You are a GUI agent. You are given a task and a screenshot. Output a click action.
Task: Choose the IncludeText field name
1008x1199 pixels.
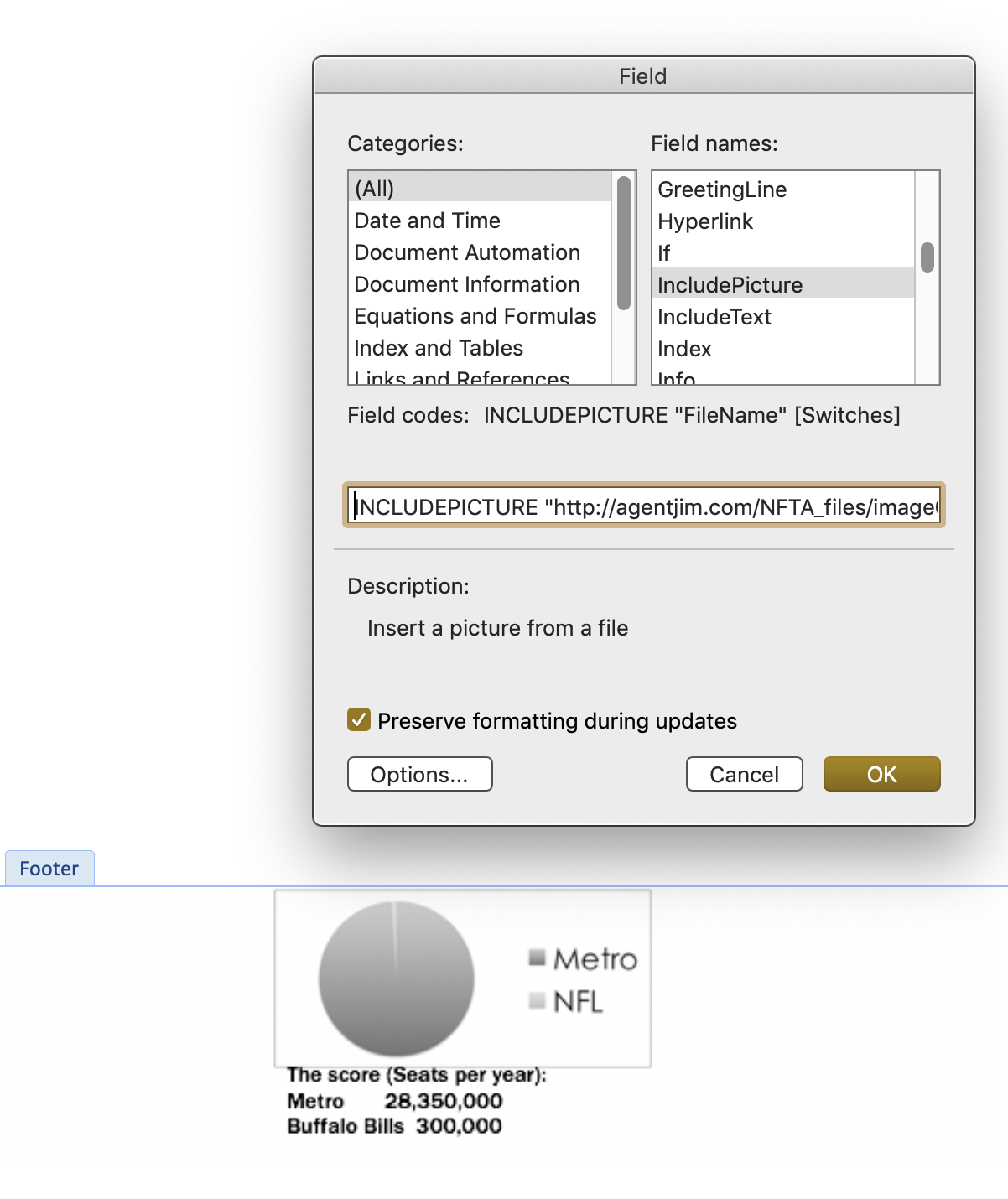(x=783, y=317)
